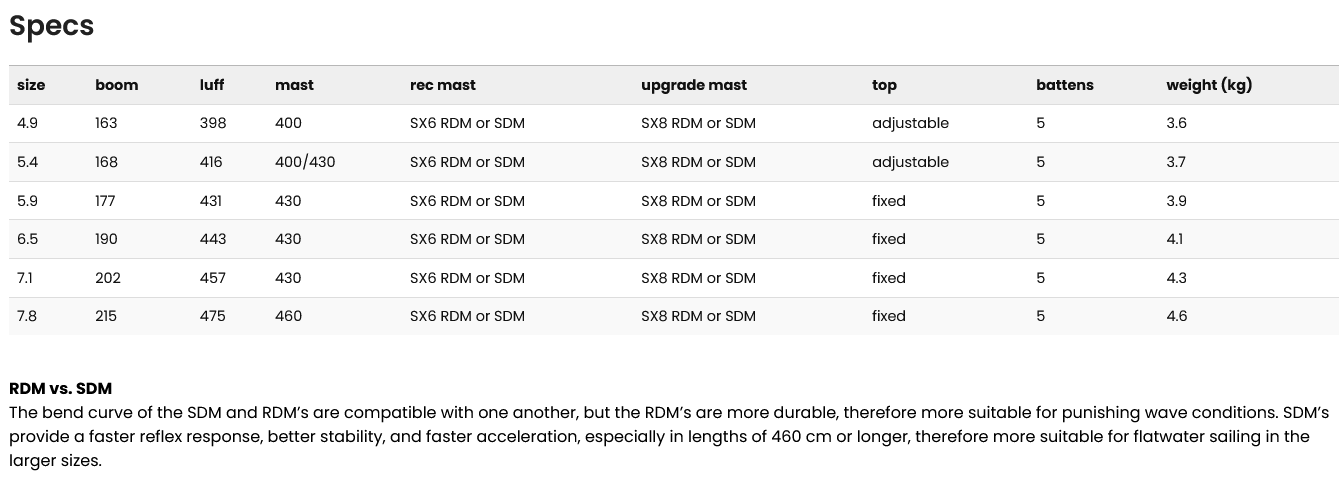This screenshot has width=1339, height=478.
Task: Click boom value 190 in table
Action: pyautogui.click(x=106, y=239)
